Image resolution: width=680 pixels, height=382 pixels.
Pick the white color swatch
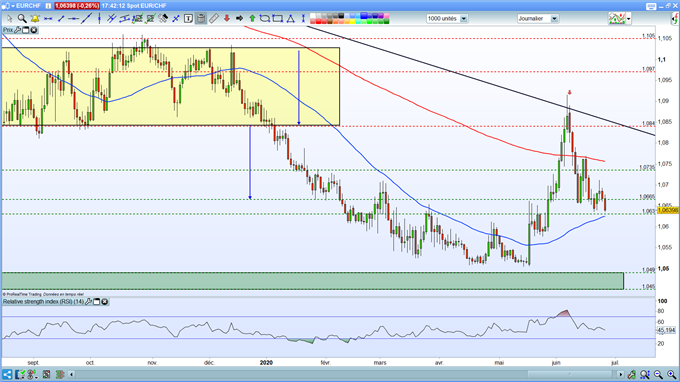(x=313, y=16)
